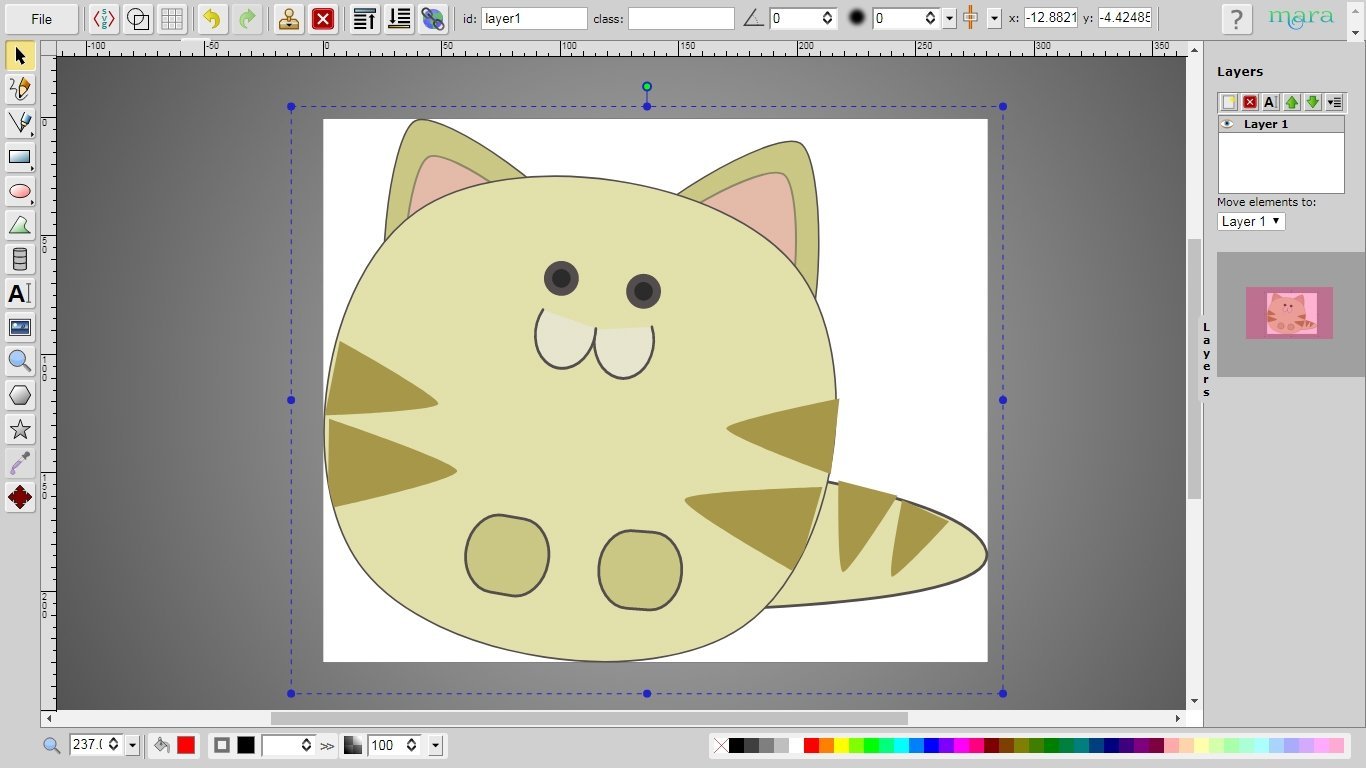Screen dimensions: 1366x768
Task: Pick yellow from the color palette
Action: click(842, 745)
